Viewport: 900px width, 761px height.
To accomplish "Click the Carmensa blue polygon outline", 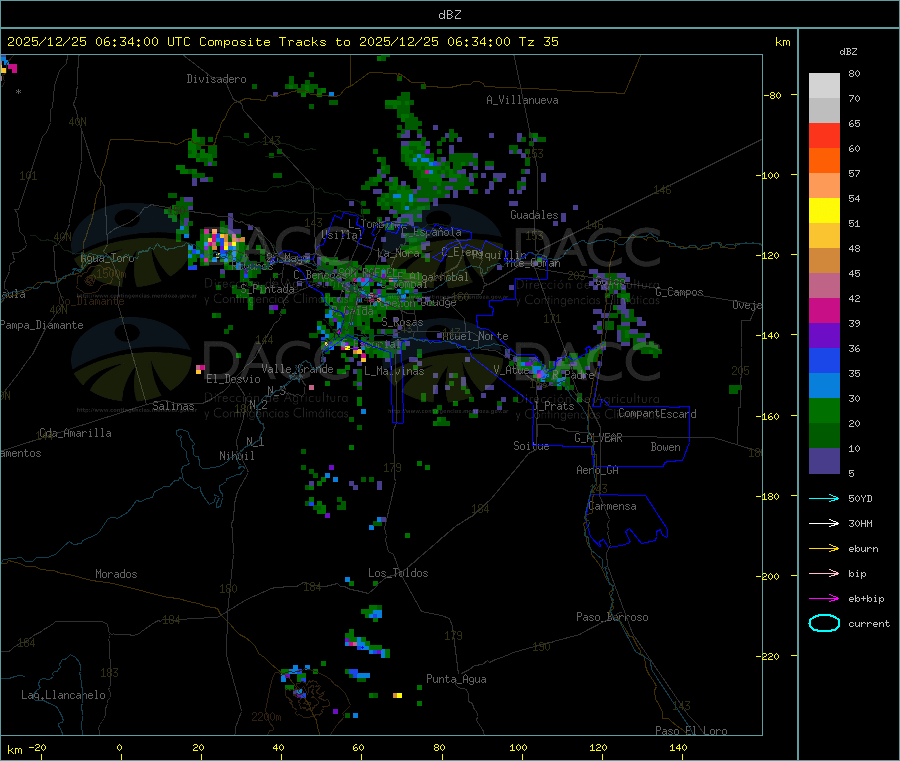I will (x=626, y=521).
